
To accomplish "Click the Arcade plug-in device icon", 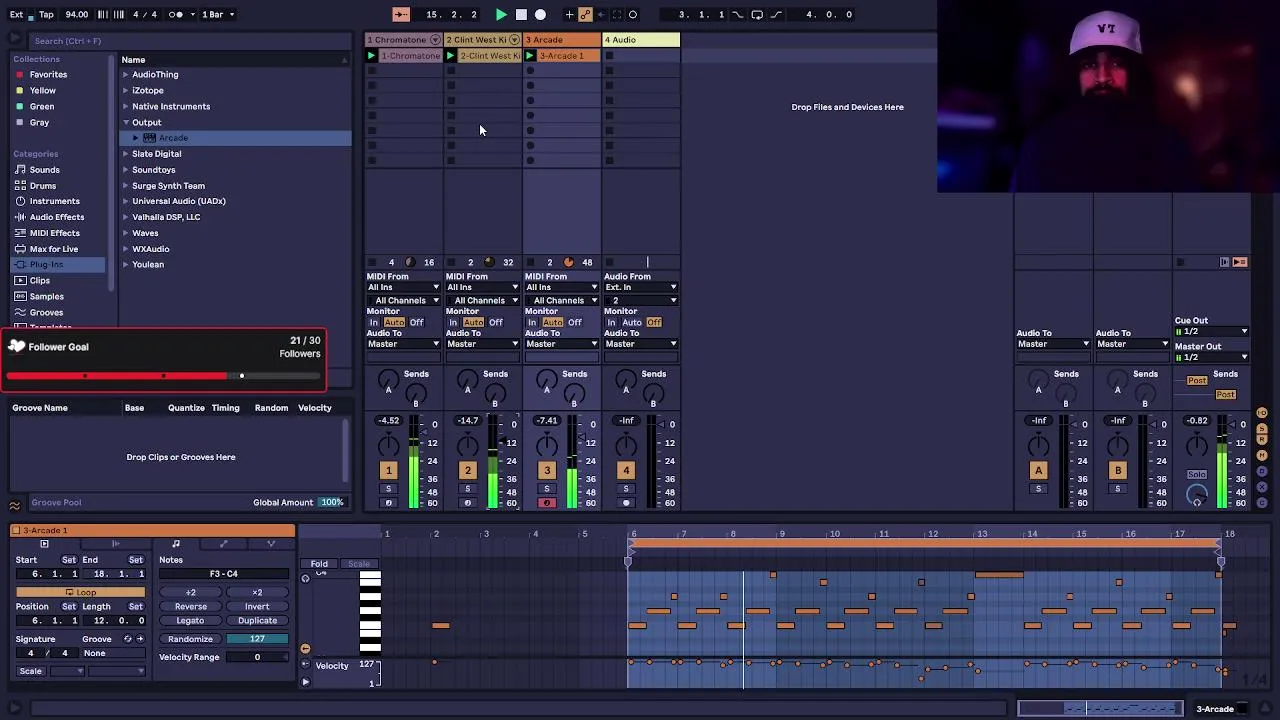I will click(x=150, y=138).
